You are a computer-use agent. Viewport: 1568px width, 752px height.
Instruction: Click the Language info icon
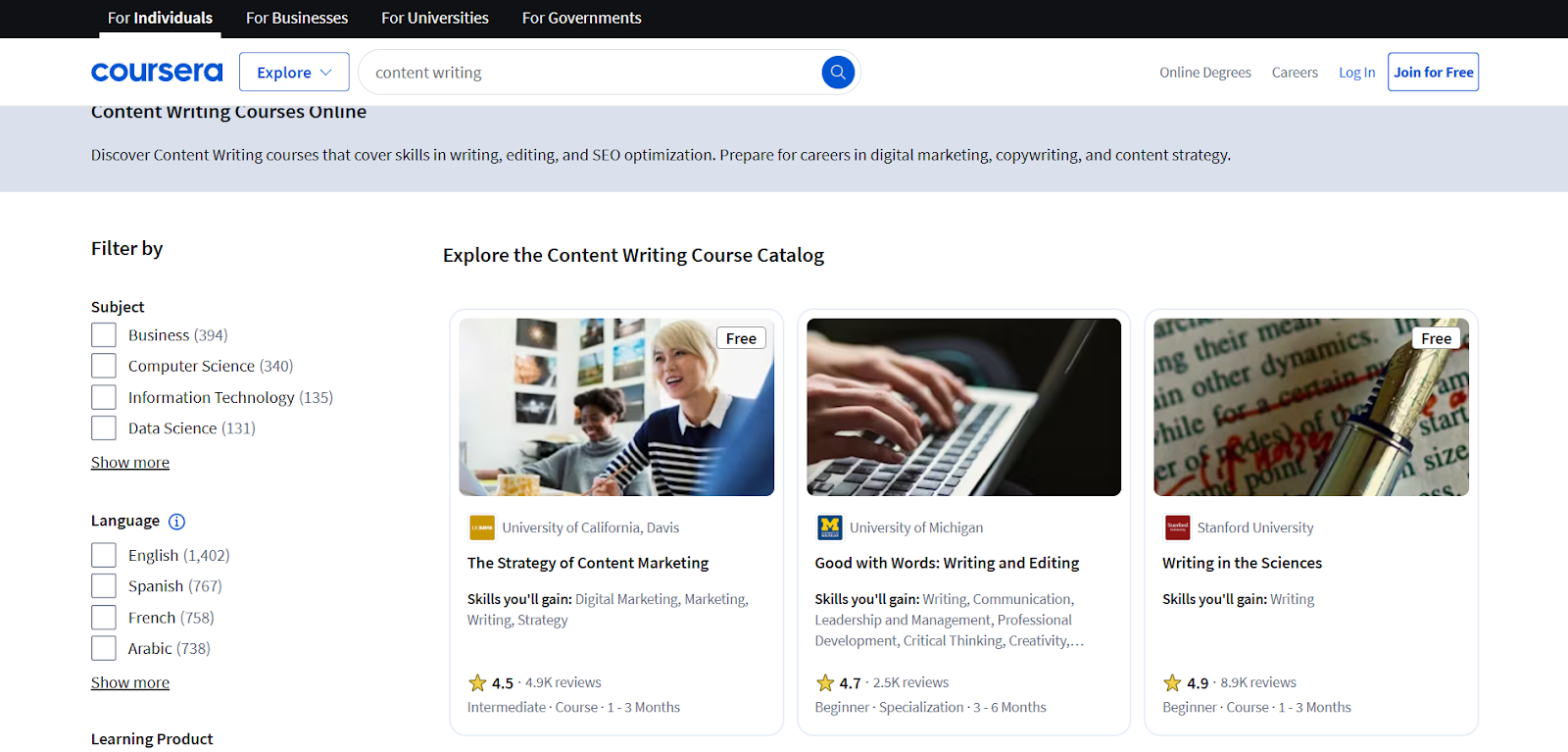[176, 522]
